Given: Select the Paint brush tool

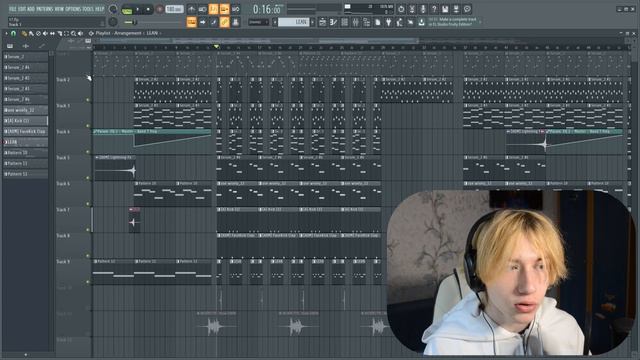Looking at the screenshot, I should pos(31,33).
